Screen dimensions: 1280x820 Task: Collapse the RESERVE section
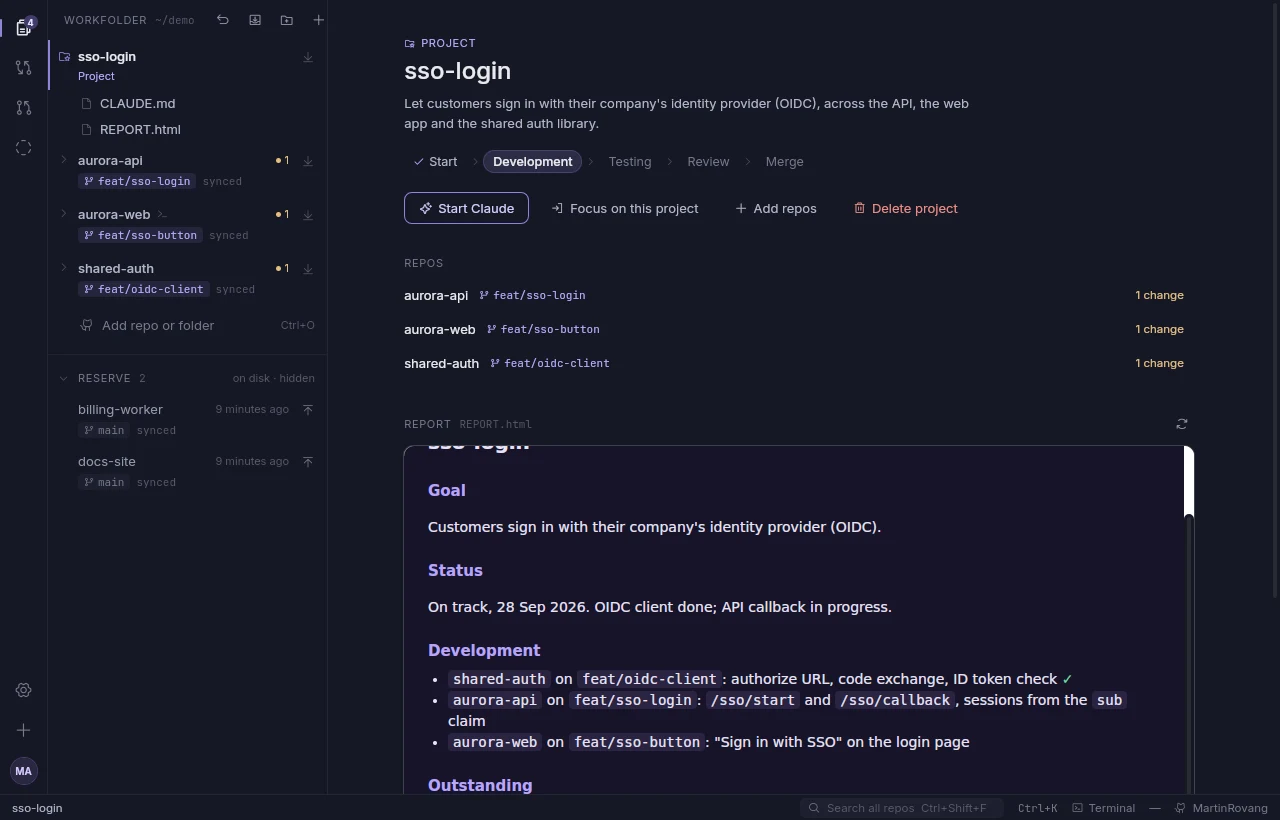(64, 378)
